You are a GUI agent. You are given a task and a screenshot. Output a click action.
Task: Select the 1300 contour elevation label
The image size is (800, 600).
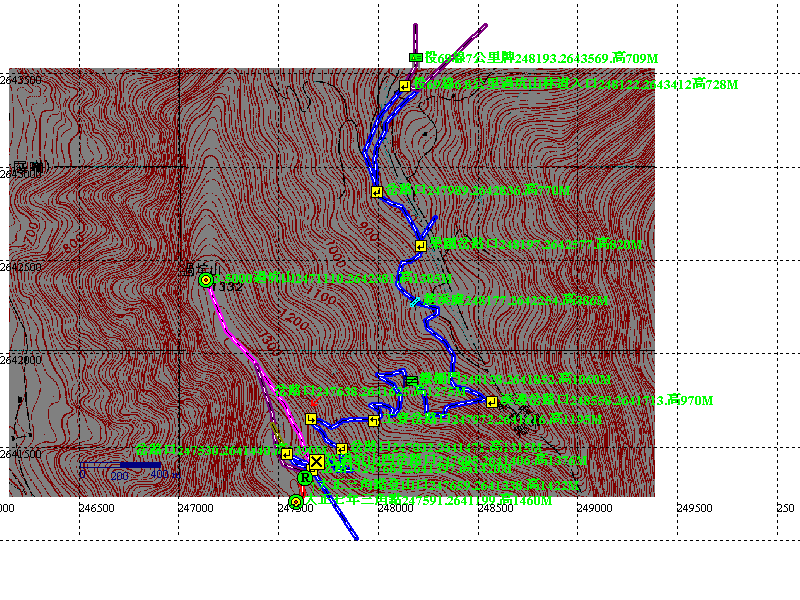pyautogui.click(x=269, y=344)
